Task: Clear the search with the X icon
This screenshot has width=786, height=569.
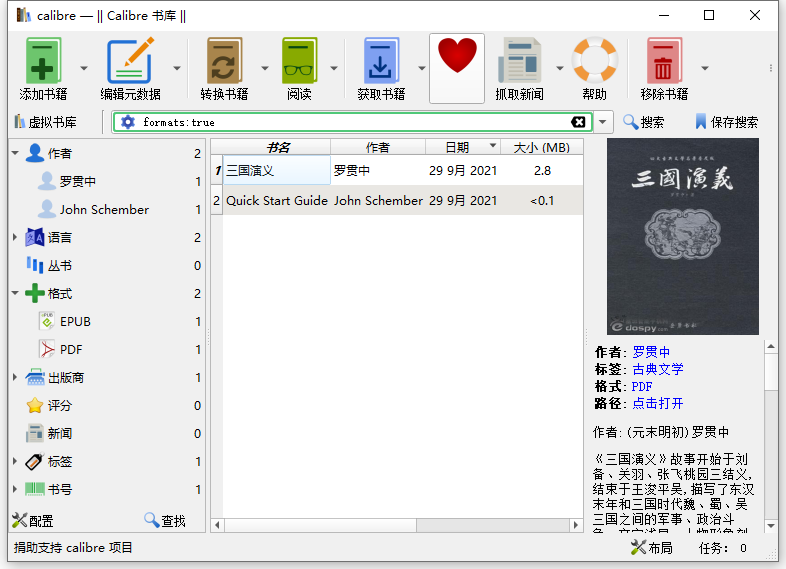Action: [578, 122]
